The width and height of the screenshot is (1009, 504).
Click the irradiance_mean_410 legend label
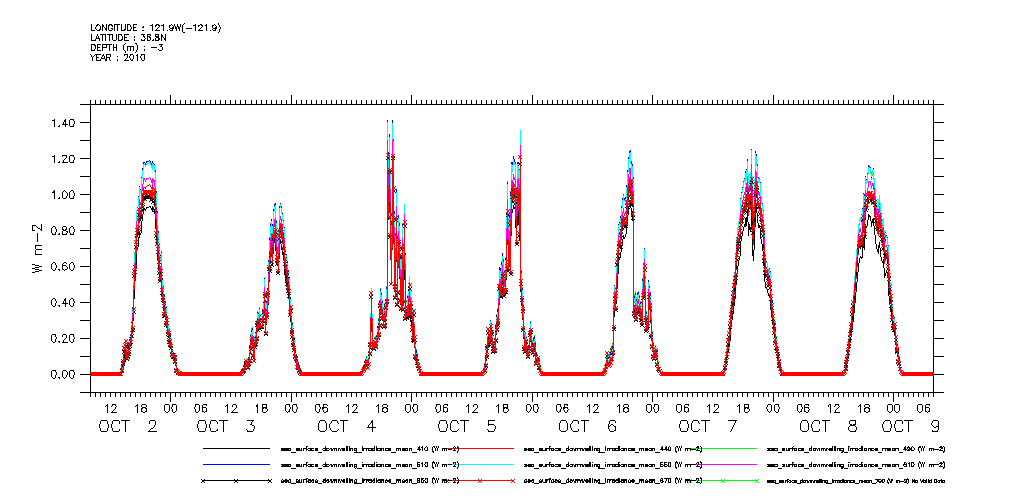coord(370,449)
